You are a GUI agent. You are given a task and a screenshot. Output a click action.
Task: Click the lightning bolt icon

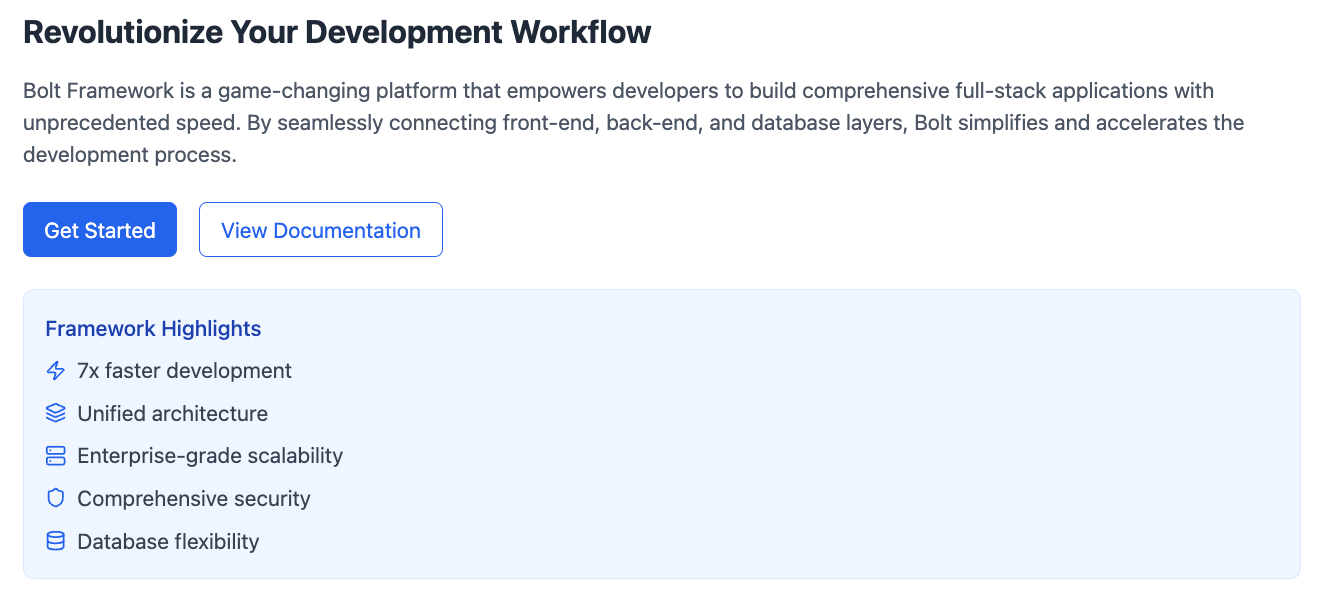56,371
